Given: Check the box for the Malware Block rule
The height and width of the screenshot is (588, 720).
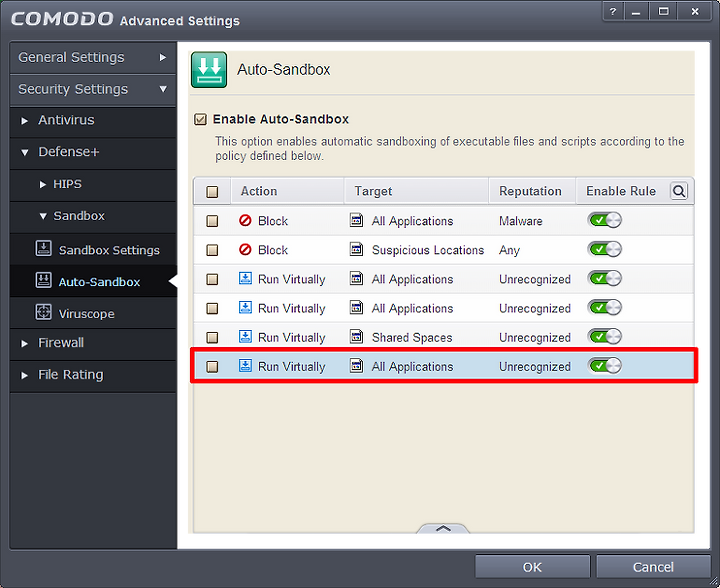Looking at the screenshot, I should pos(212,221).
